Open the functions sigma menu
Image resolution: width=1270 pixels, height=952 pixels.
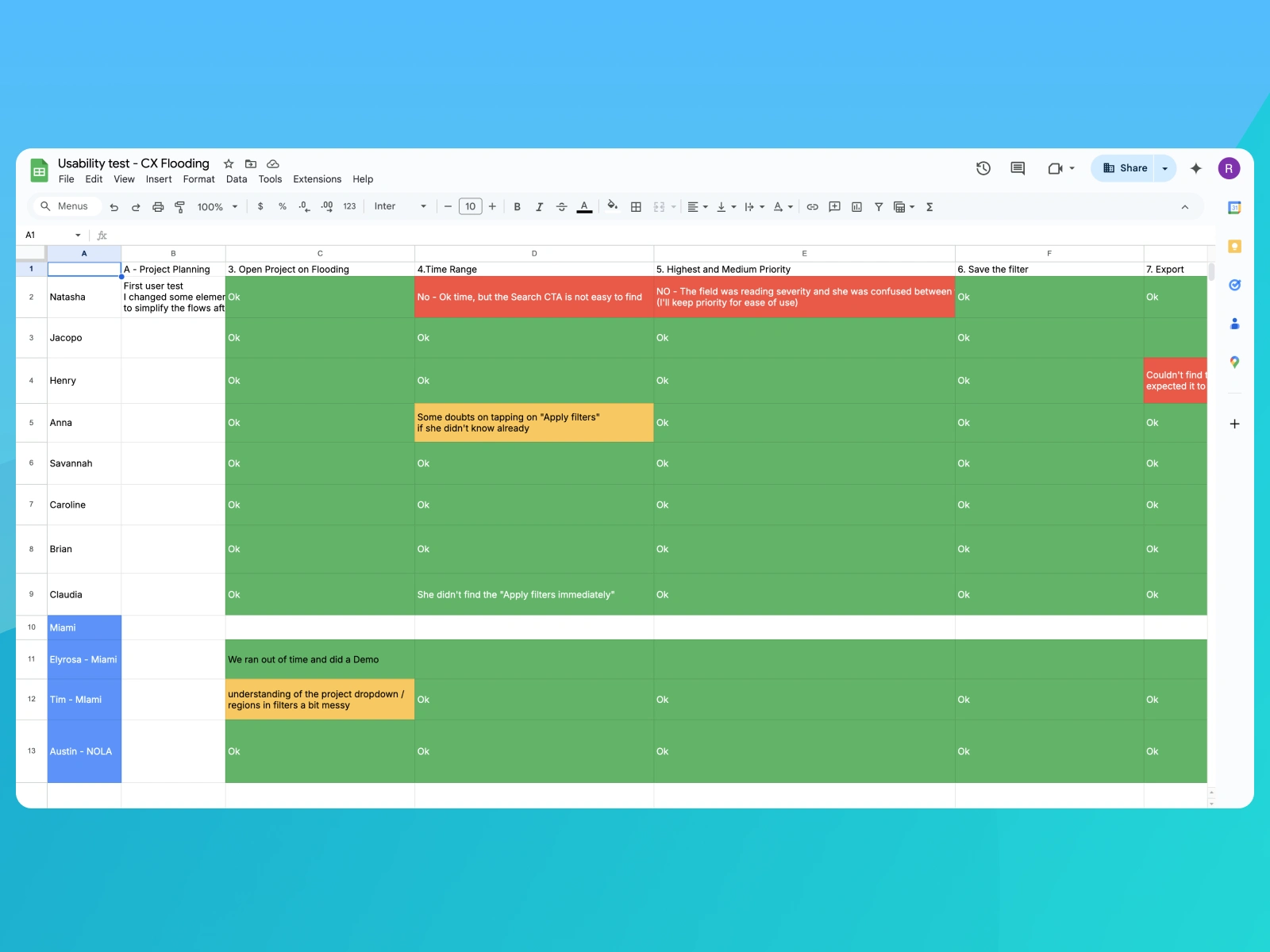coord(929,206)
